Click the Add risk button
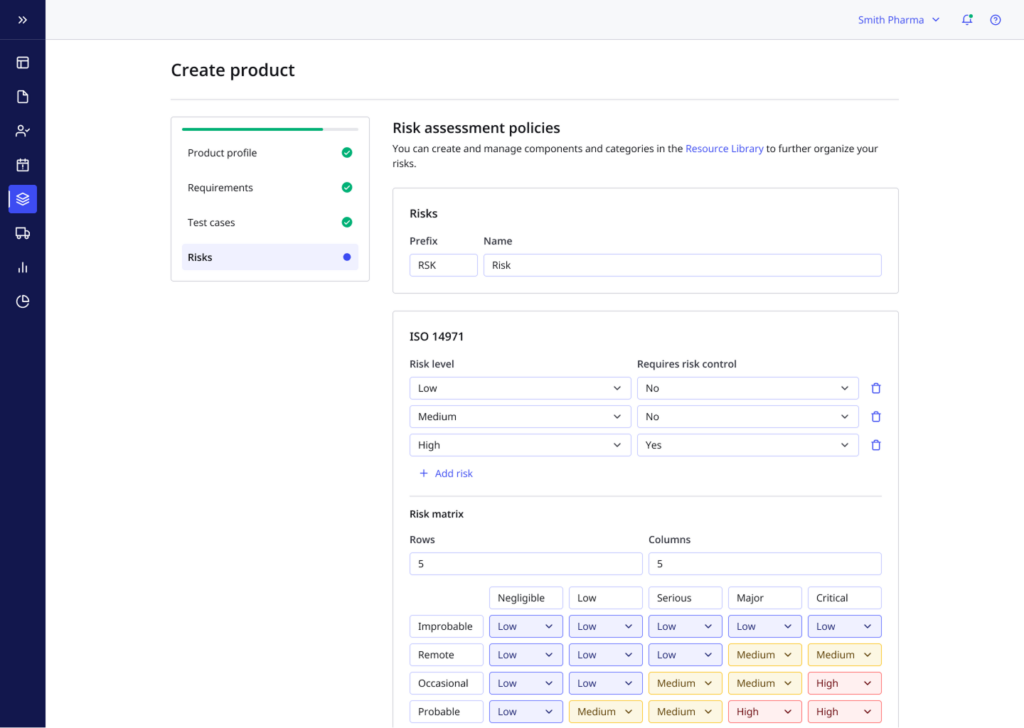 (x=446, y=473)
